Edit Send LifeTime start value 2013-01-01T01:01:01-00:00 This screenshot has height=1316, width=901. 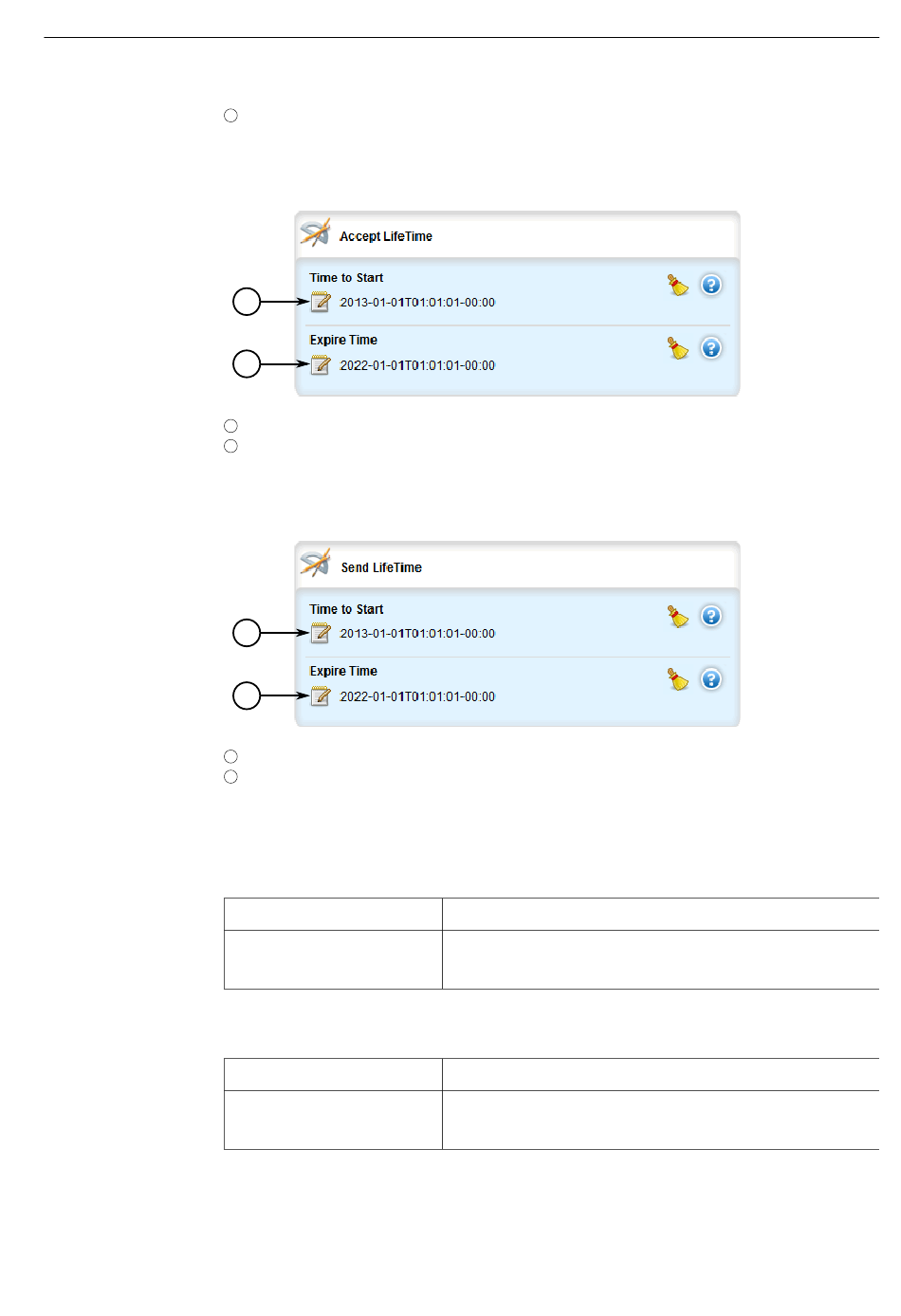(417, 634)
